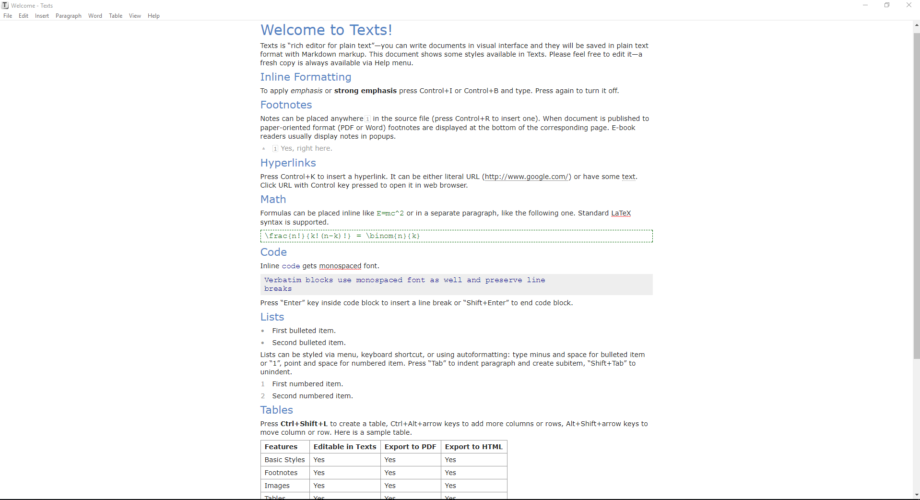Click the scrollbar down arrow

coord(916,495)
